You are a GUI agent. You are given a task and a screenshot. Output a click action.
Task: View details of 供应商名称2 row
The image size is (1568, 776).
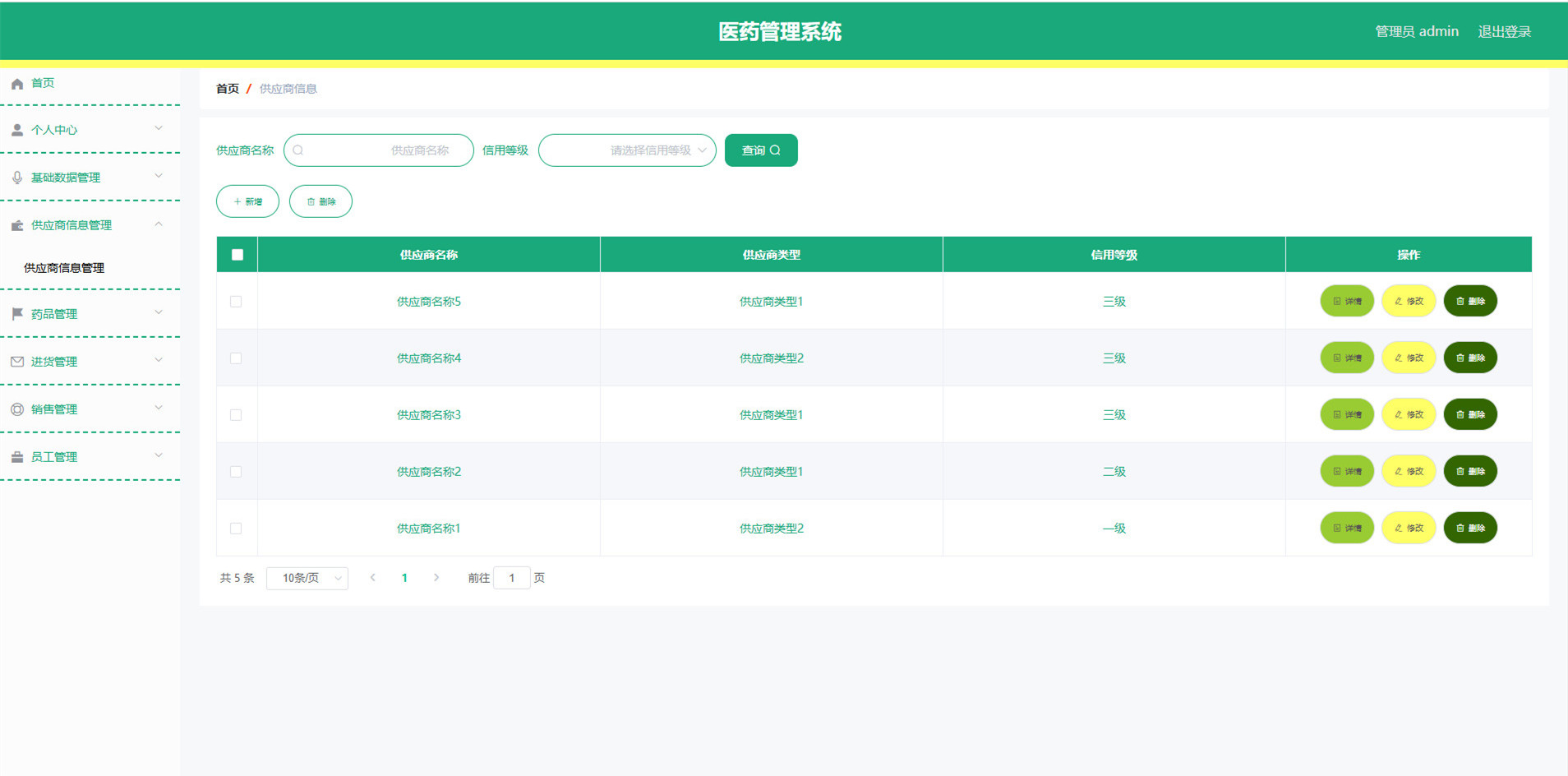click(1347, 471)
